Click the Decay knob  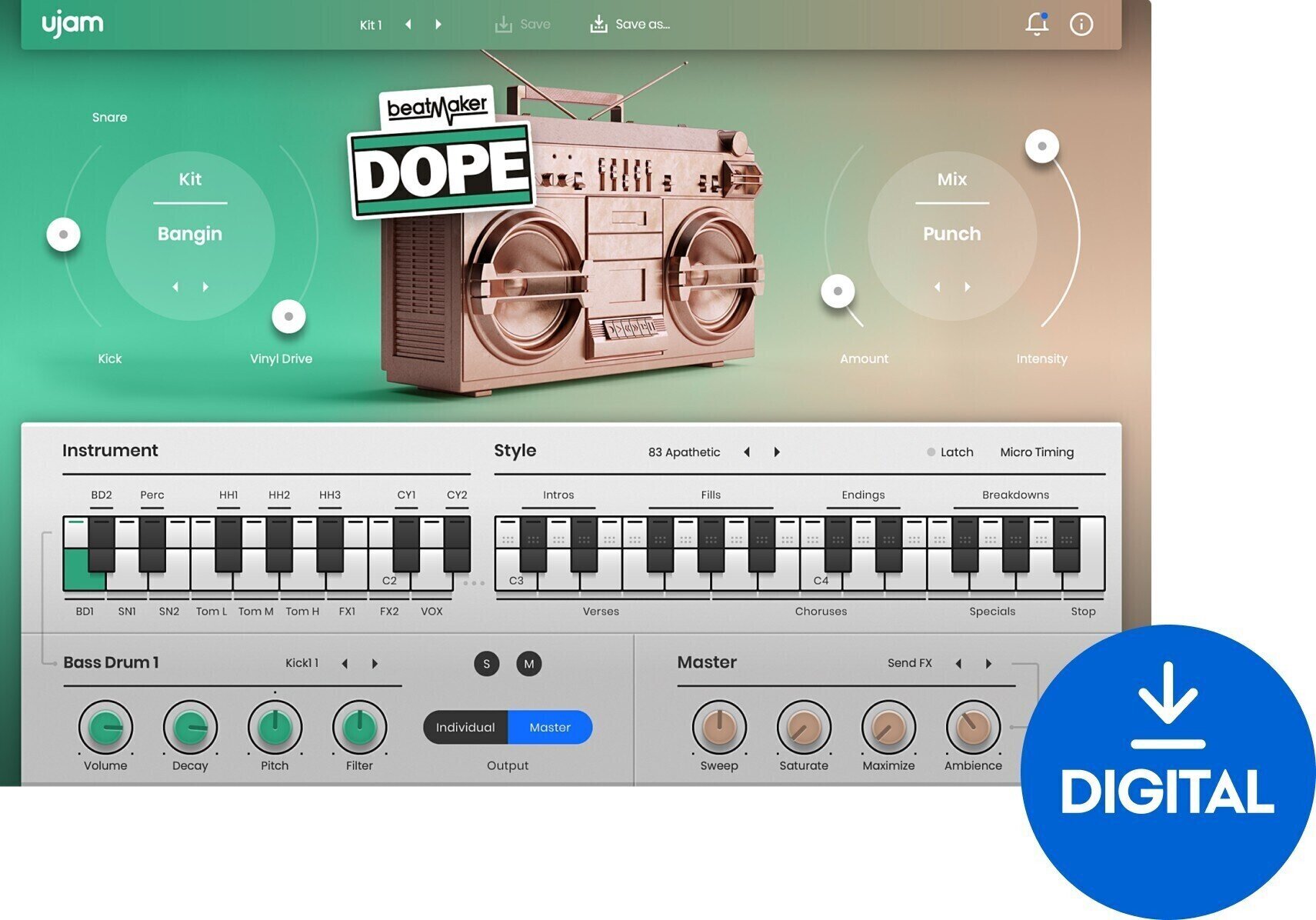point(190,728)
